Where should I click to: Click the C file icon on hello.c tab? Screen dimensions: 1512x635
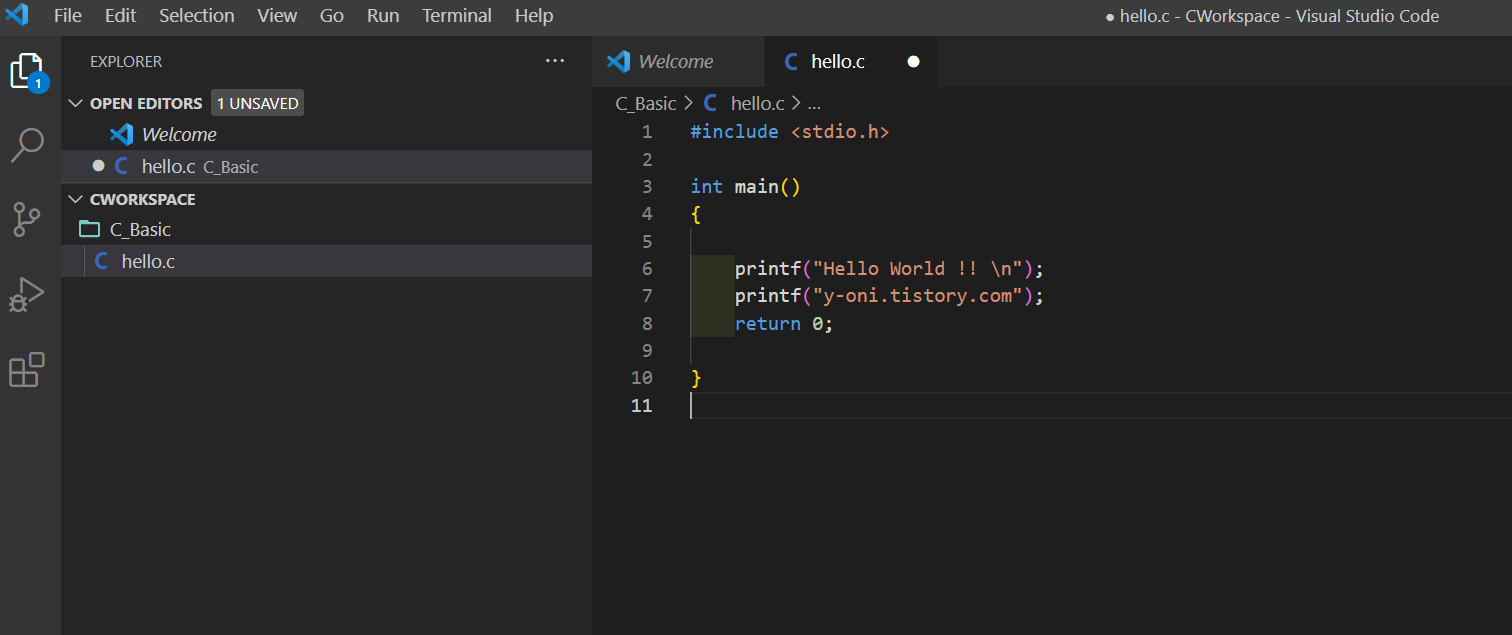[791, 62]
